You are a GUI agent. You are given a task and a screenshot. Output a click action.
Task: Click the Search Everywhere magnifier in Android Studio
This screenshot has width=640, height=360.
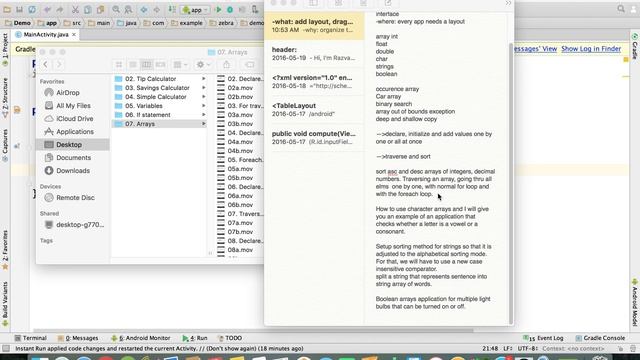621,9
